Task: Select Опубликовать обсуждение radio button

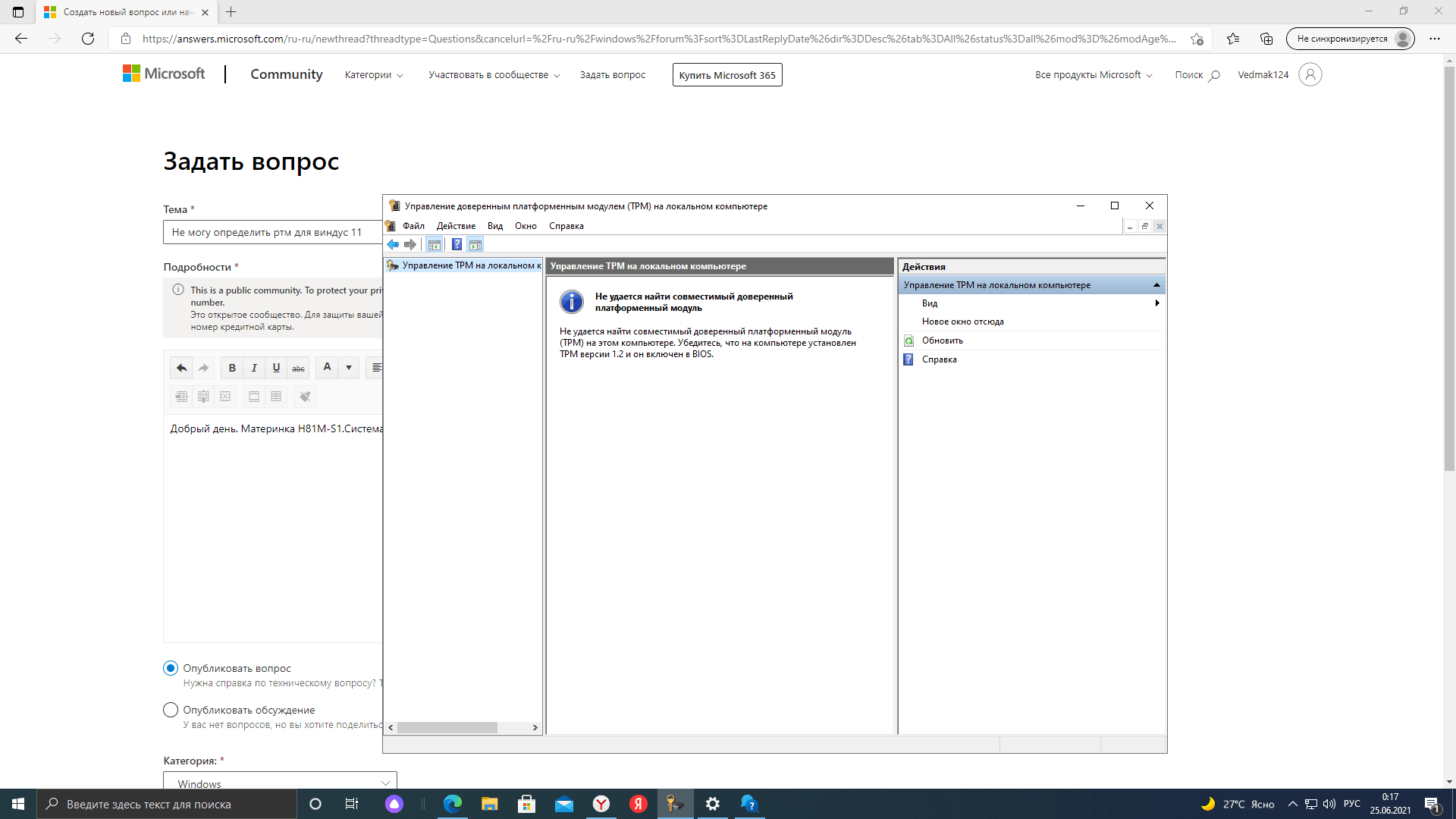Action: click(171, 710)
